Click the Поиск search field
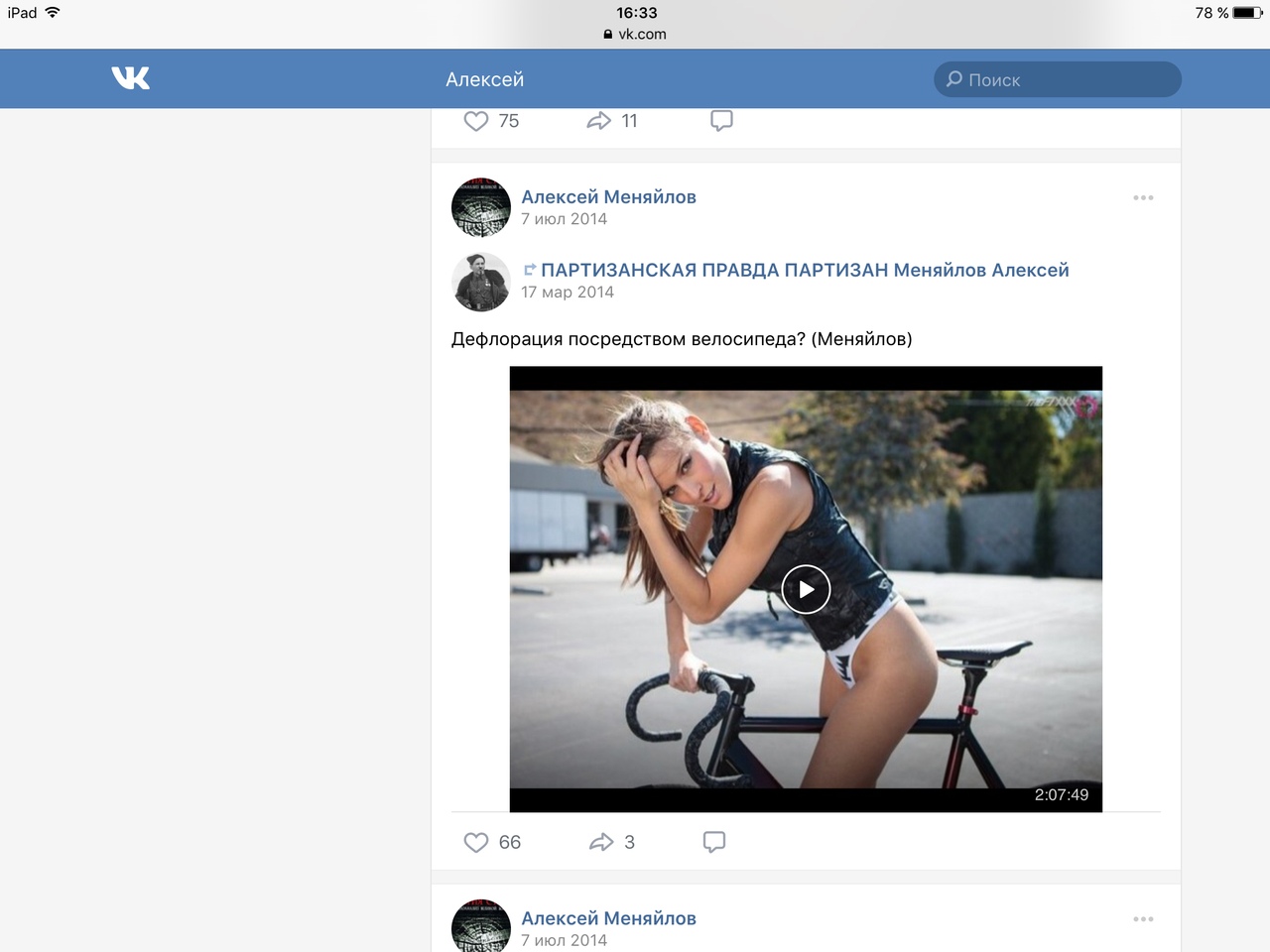Image resolution: width=1270 pixels, height=952 pixels. [1058, 79]
